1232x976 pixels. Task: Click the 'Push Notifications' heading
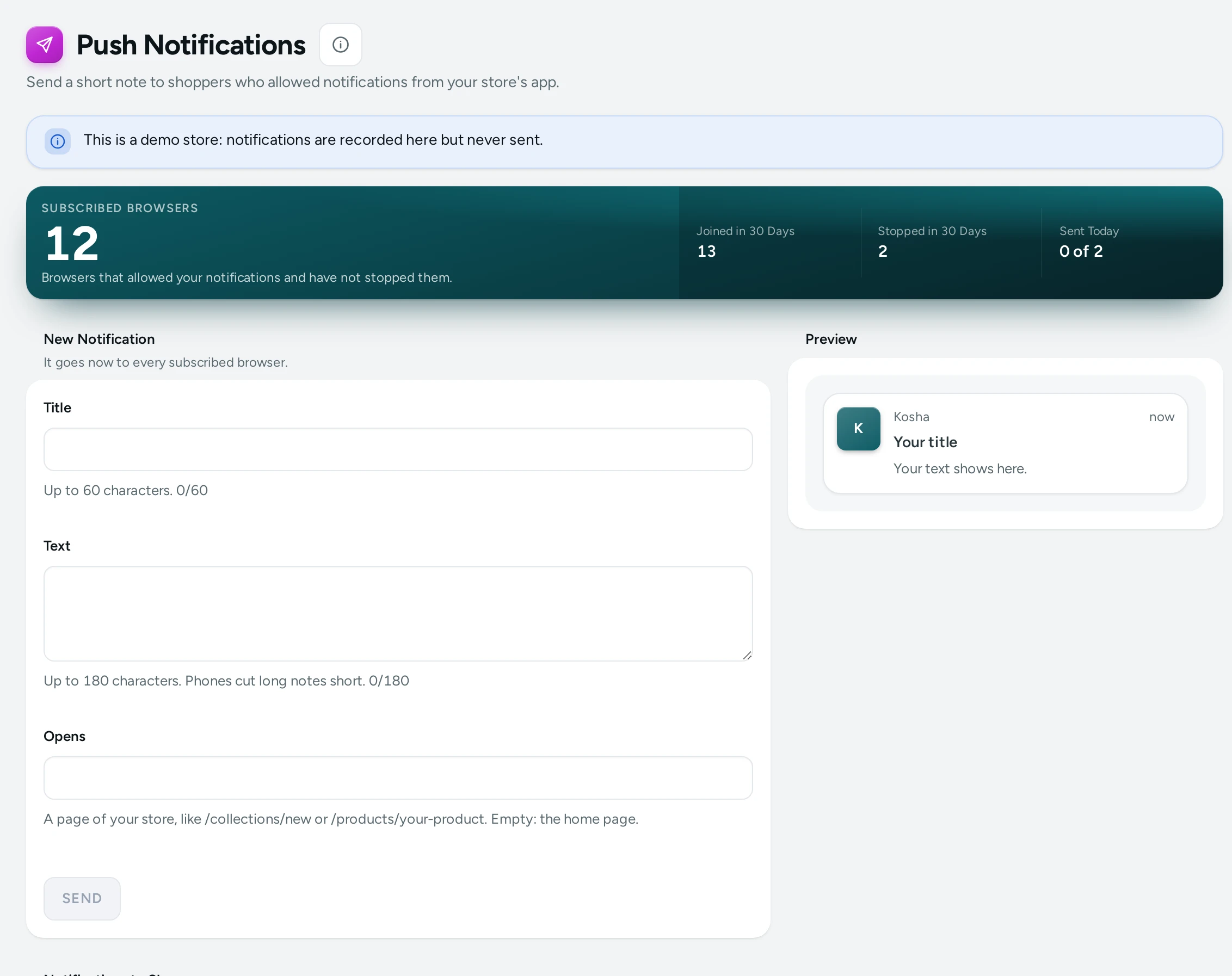(x=191, y=45)
